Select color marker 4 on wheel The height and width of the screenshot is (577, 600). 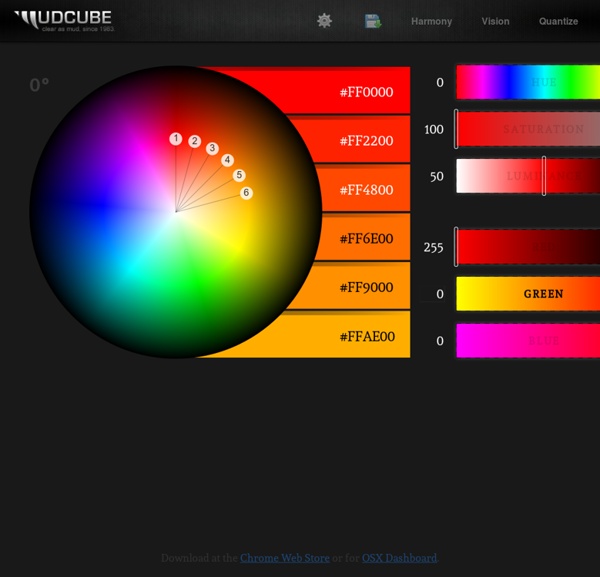click(228, 160)
